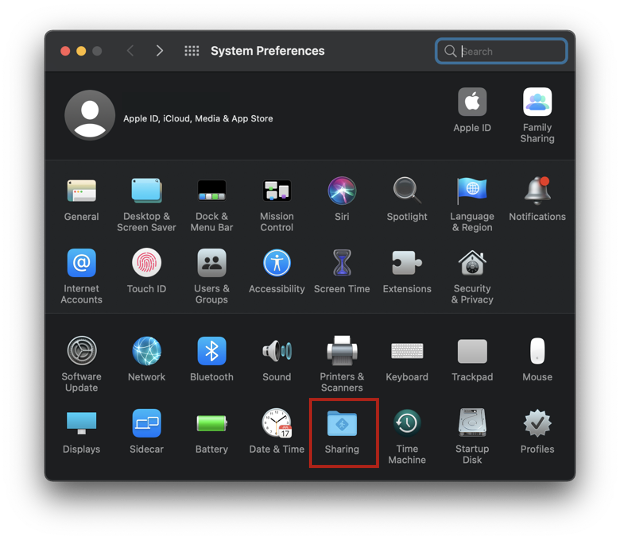
Task: Go forward with the right chevron
Action: tap(159, 51)
